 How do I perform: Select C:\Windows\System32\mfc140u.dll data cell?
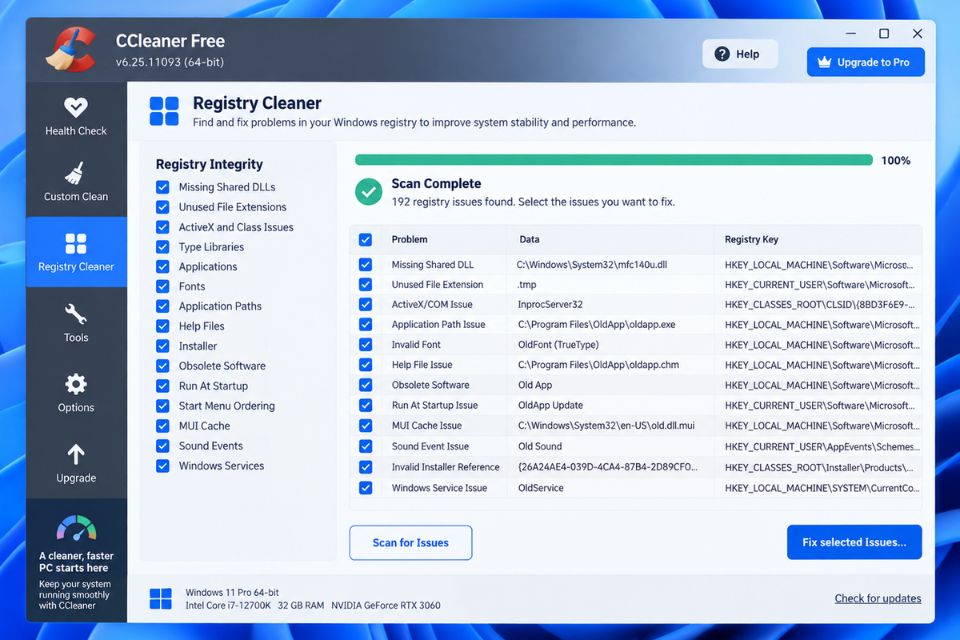592,265
